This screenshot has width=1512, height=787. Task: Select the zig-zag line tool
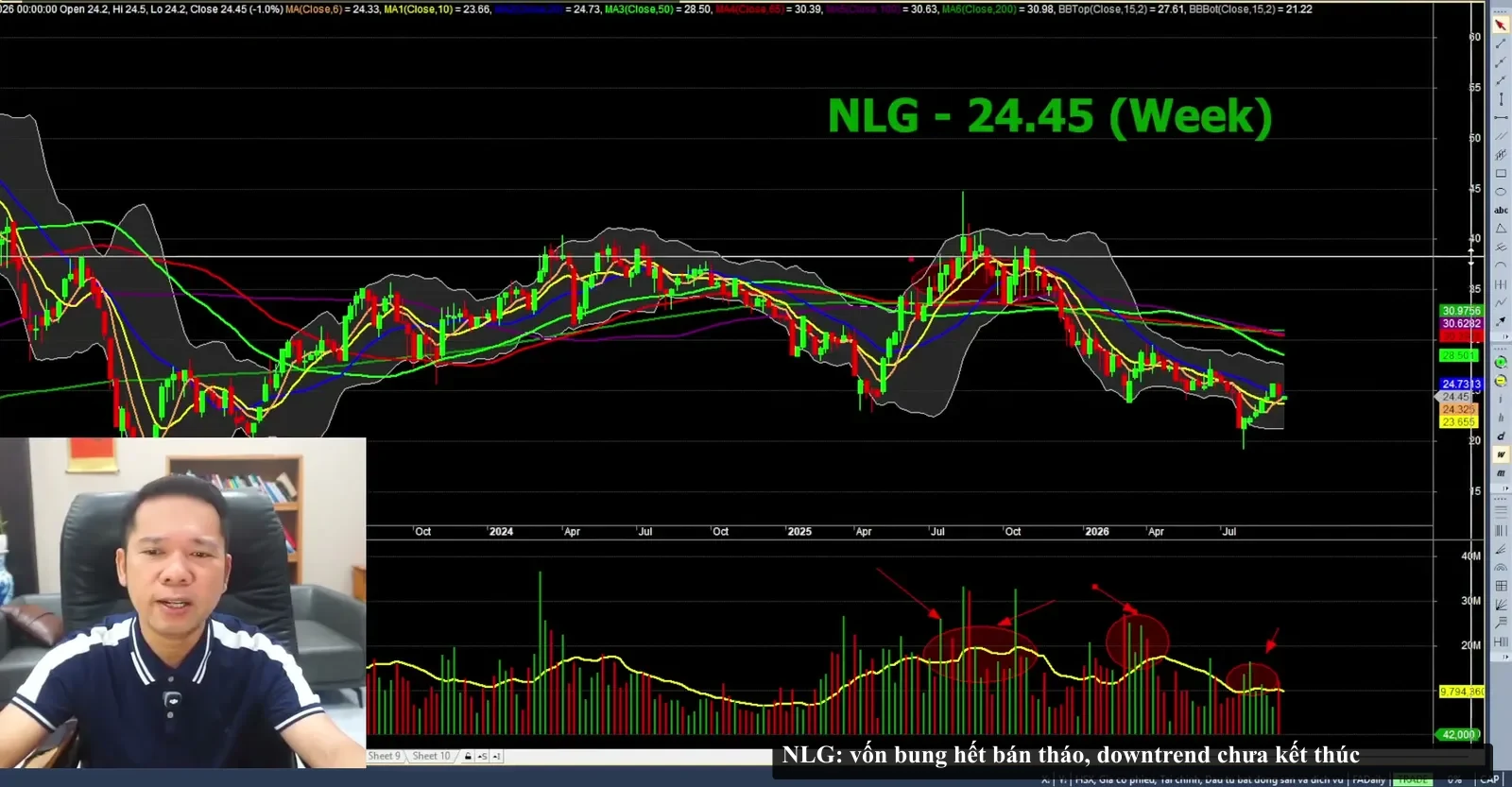pyautogui.click(x=1501, y=302)
